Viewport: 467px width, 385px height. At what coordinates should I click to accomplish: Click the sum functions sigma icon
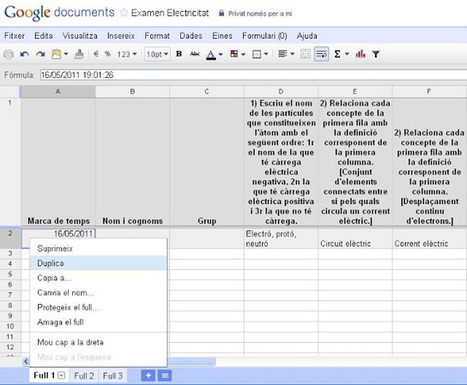pos(337,54)
